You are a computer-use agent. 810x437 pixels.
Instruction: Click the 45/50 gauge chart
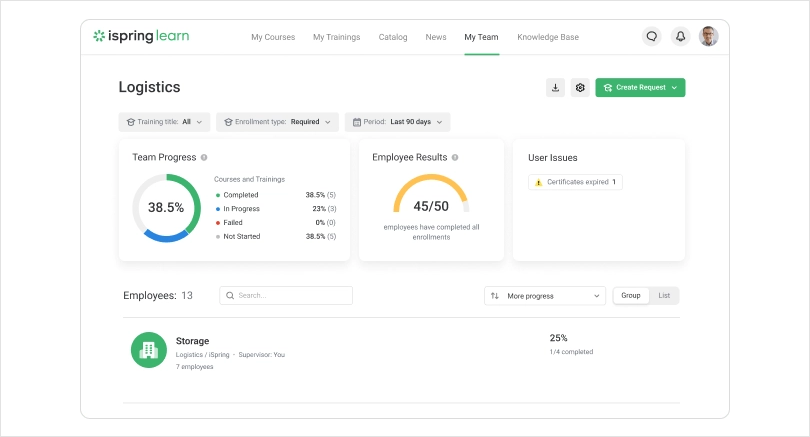click(431, 194)
